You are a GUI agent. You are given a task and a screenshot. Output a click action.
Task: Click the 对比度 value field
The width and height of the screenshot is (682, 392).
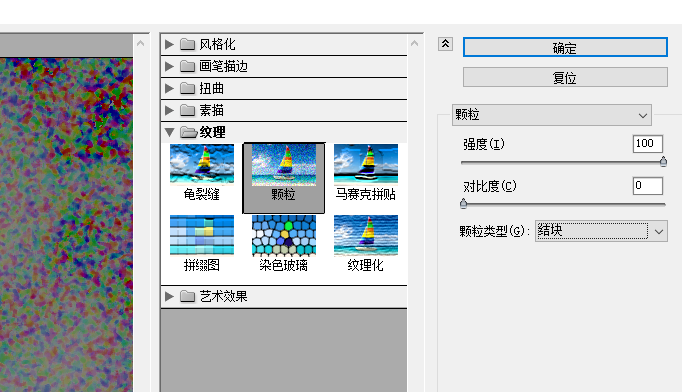[648, 186]
